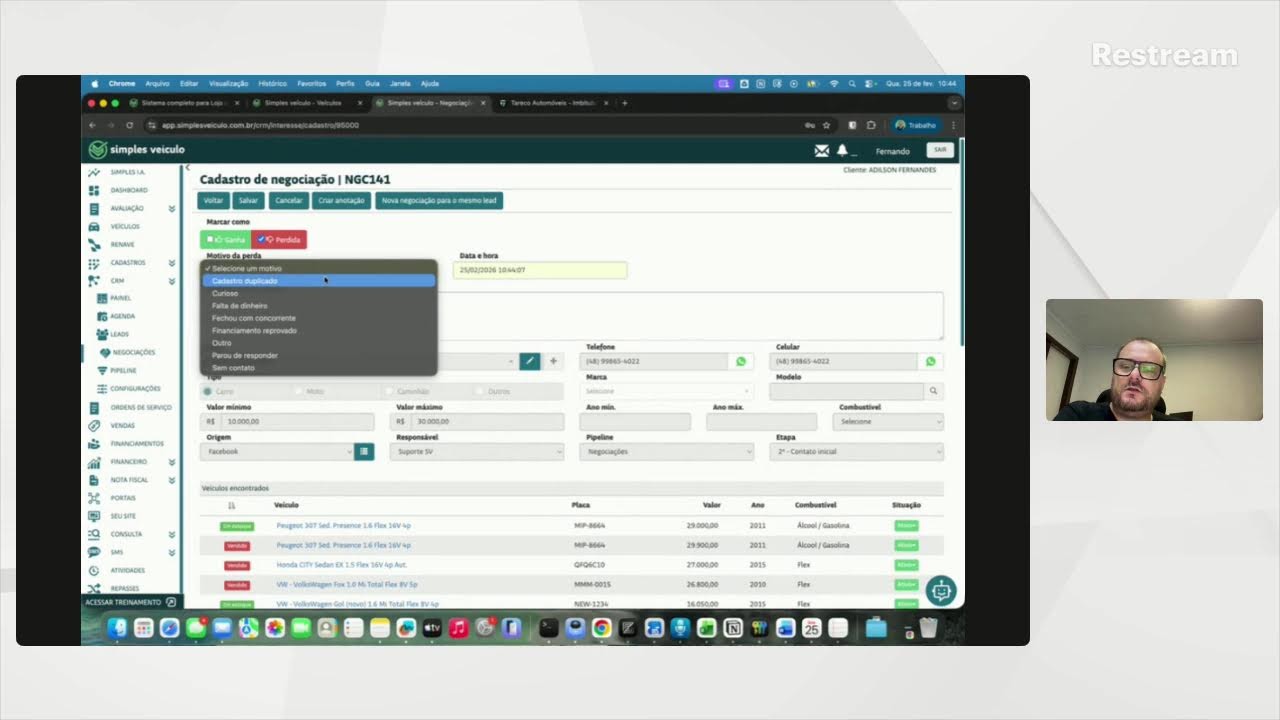
Task: Click the Criar anotação button
Action: (341, 201)
